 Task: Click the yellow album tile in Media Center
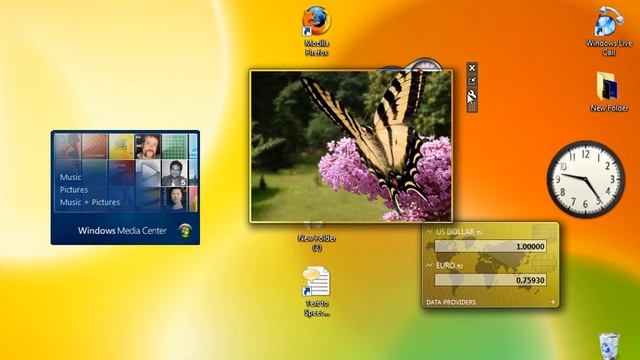121,147
